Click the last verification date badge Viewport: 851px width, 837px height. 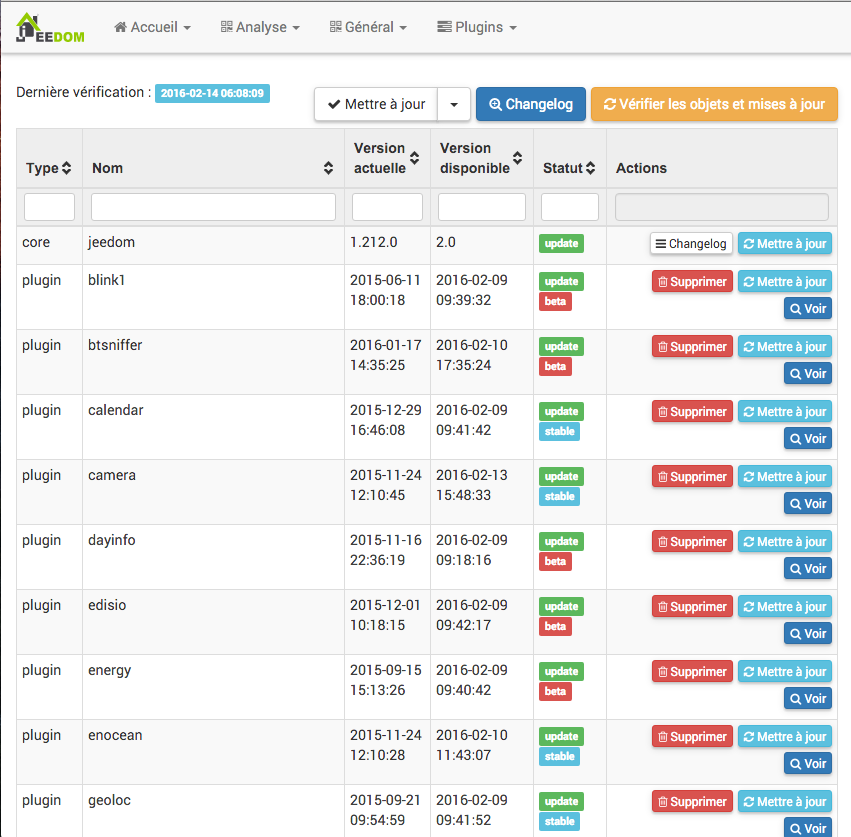tap(212, 93)
